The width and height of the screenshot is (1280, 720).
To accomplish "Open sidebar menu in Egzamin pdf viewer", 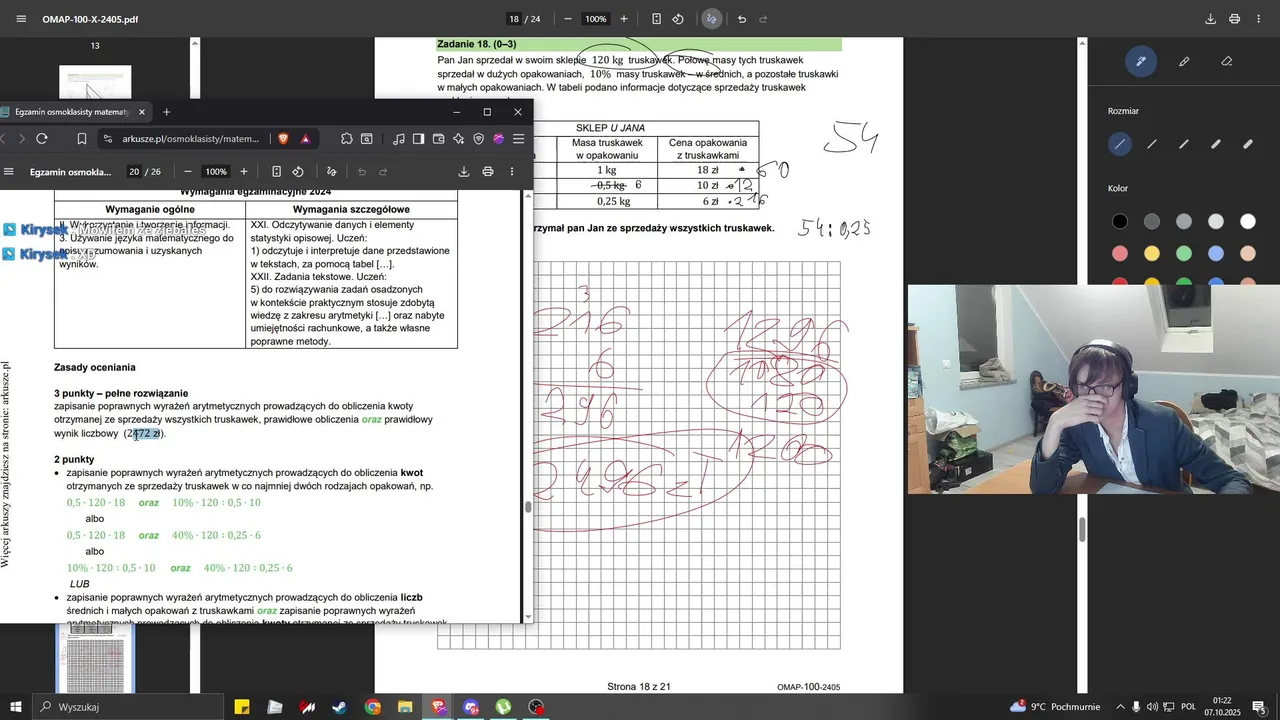I will point(9,172).
